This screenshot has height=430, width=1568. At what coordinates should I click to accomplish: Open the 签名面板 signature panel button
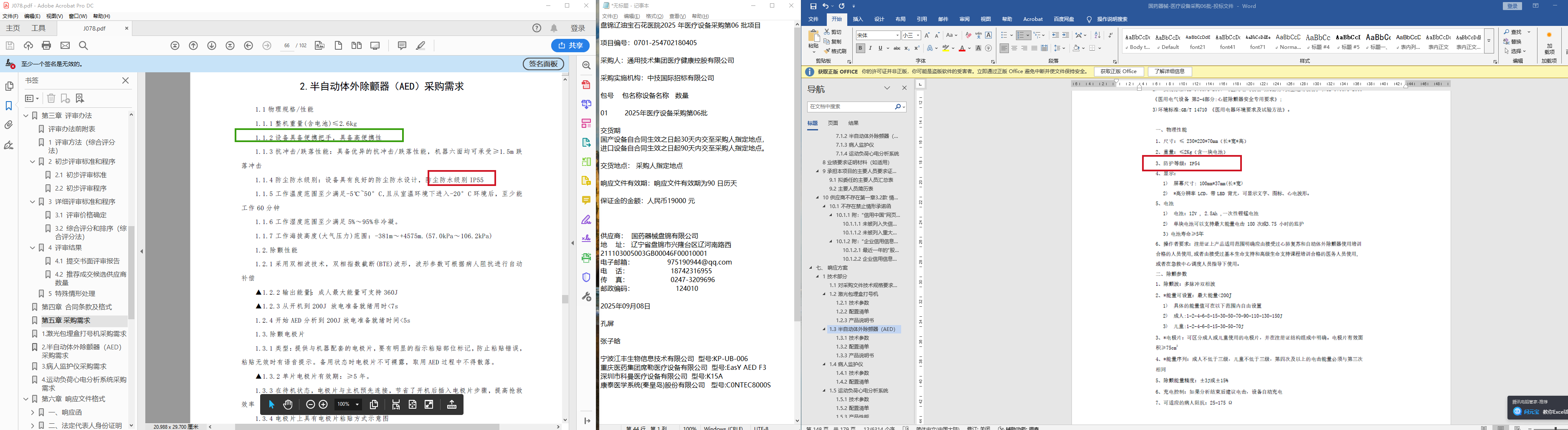(x=543, y=64)
